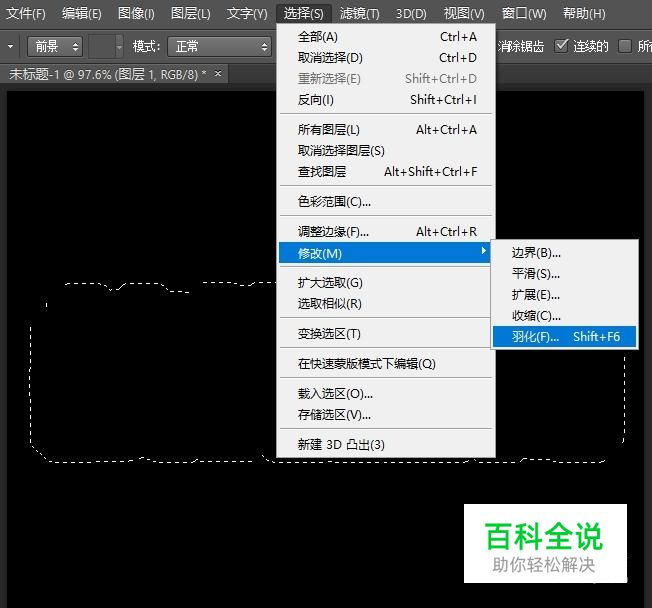Choose 变换选区(T)
The height and width of the screenshot is (608, 652).
coord(387,334)
